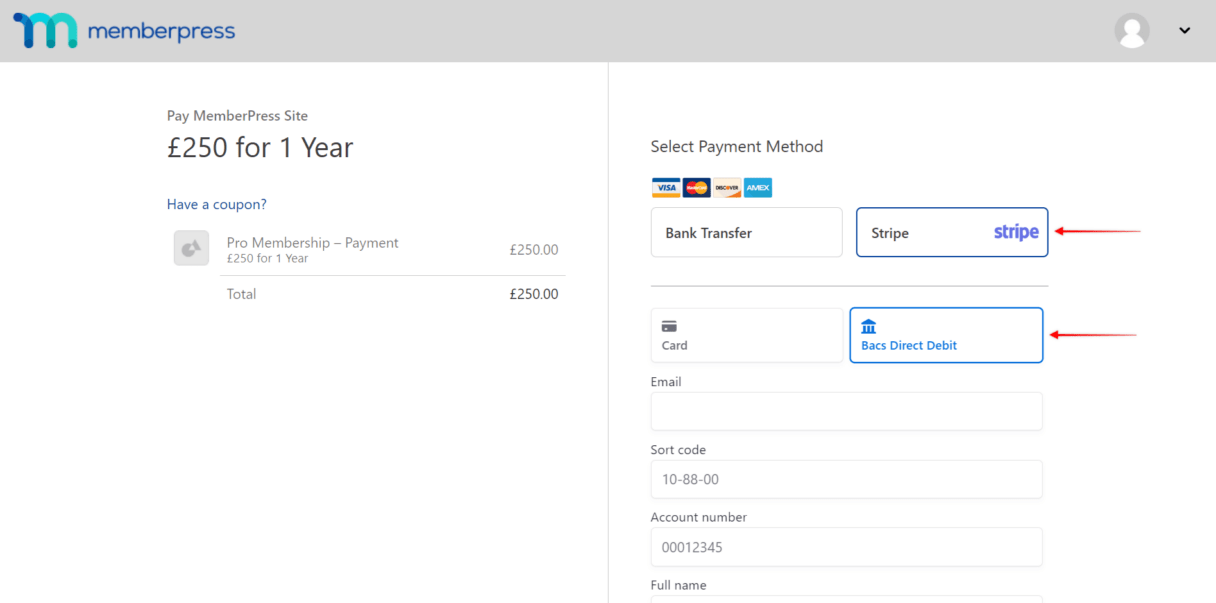The height and width of the screenshot is (603, 1216).
Task: Focus the Email input field
Action: [x=846, y=411]
